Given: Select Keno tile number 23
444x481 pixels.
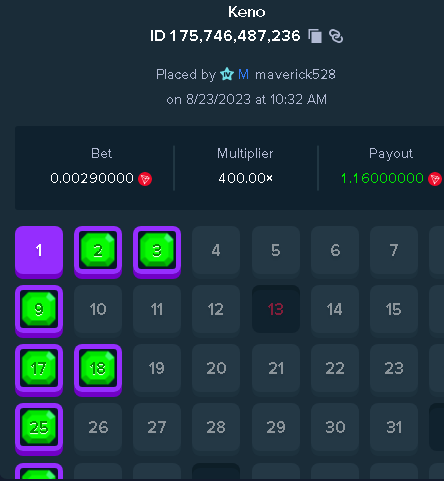Looking at the screenshot, I should point(394,369).
